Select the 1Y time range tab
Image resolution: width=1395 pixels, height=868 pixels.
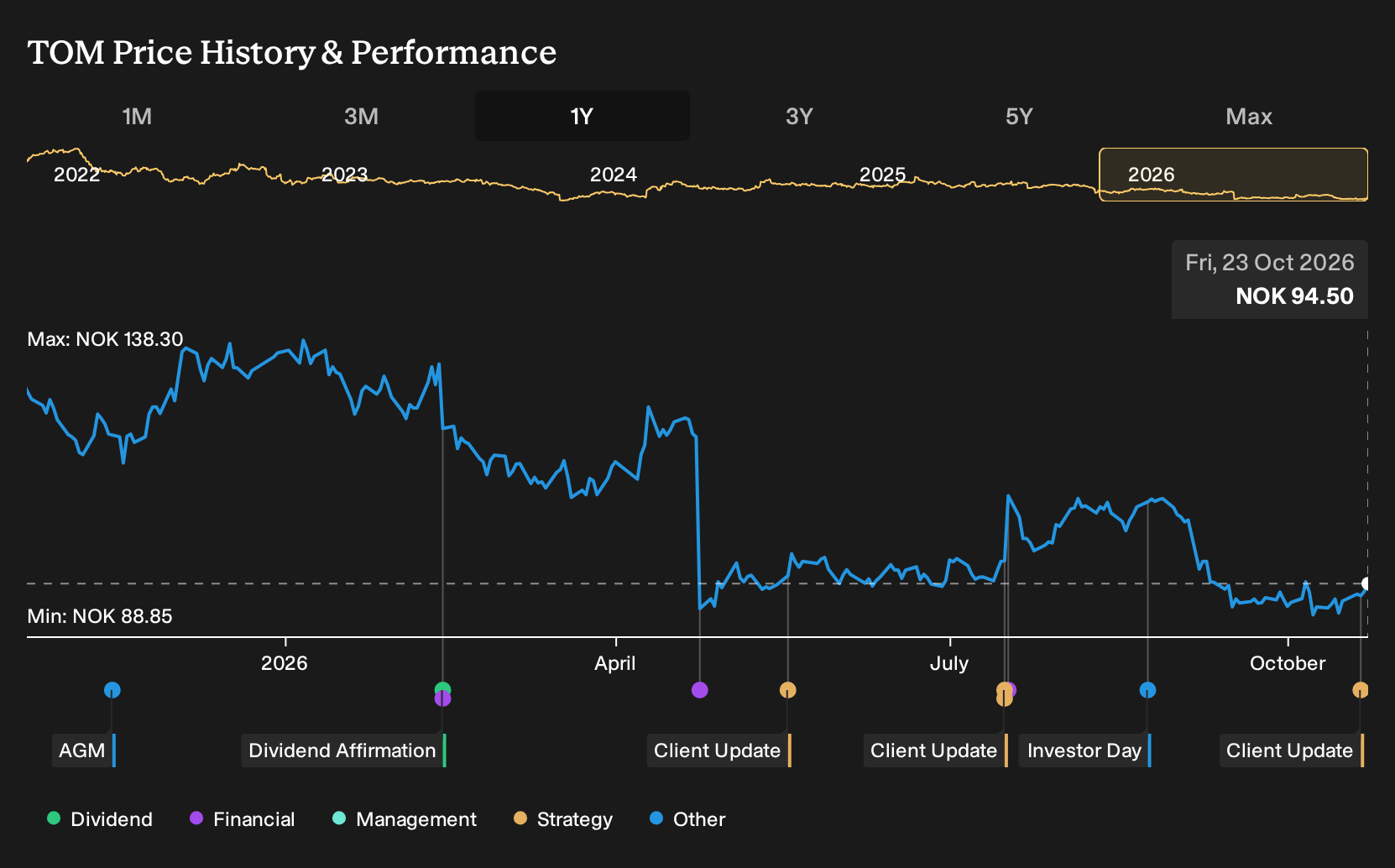coord(583,116)
